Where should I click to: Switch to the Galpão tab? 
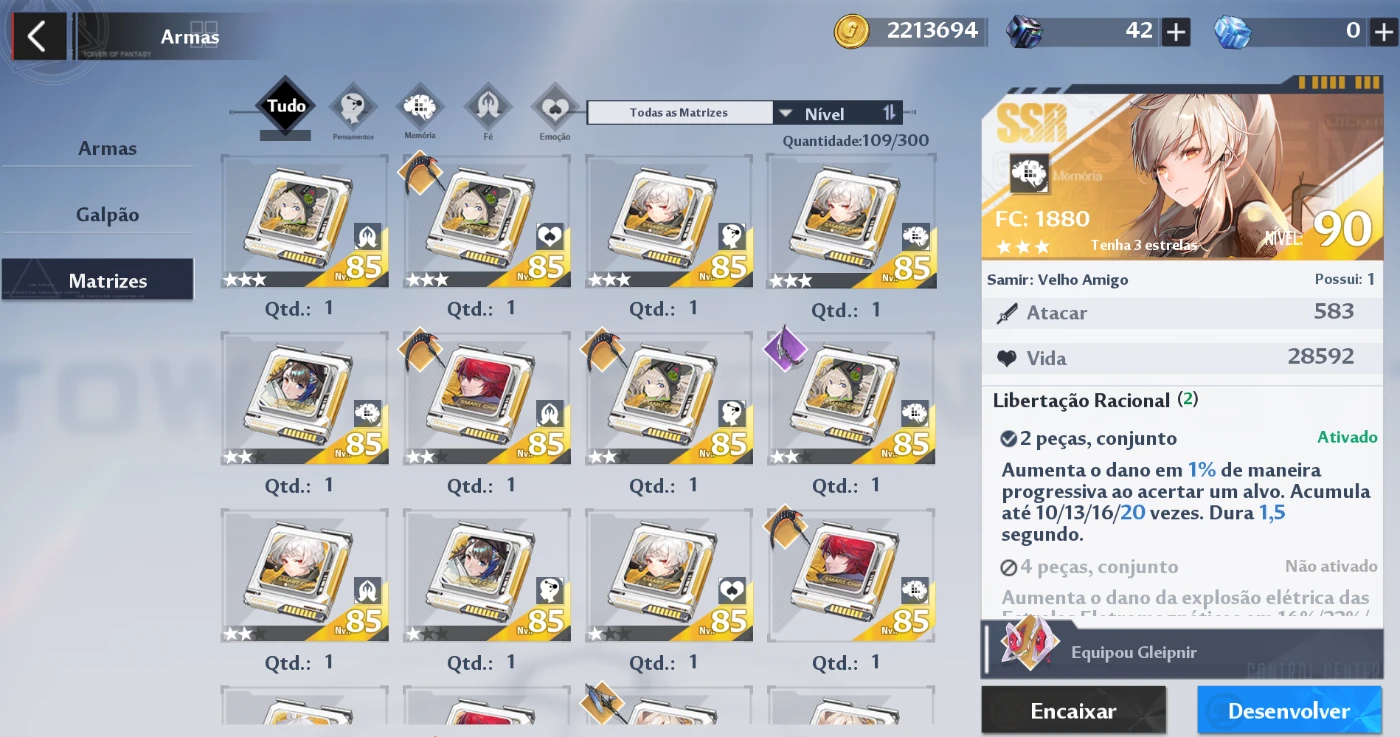click(x=107, y=215)
